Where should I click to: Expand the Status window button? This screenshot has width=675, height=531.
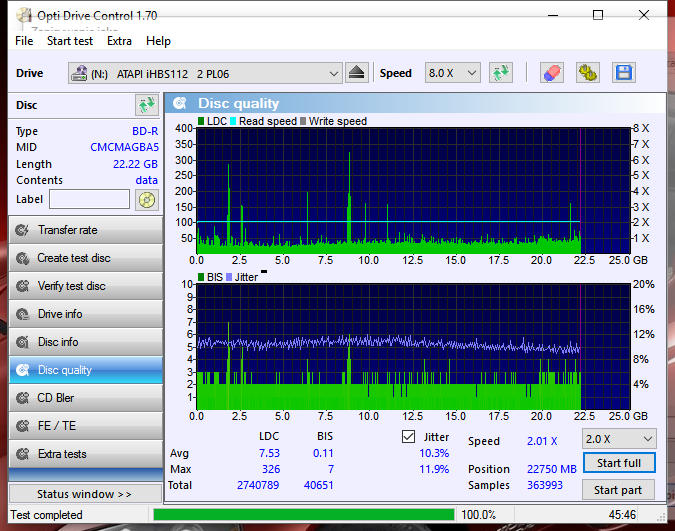pos(85,494)
